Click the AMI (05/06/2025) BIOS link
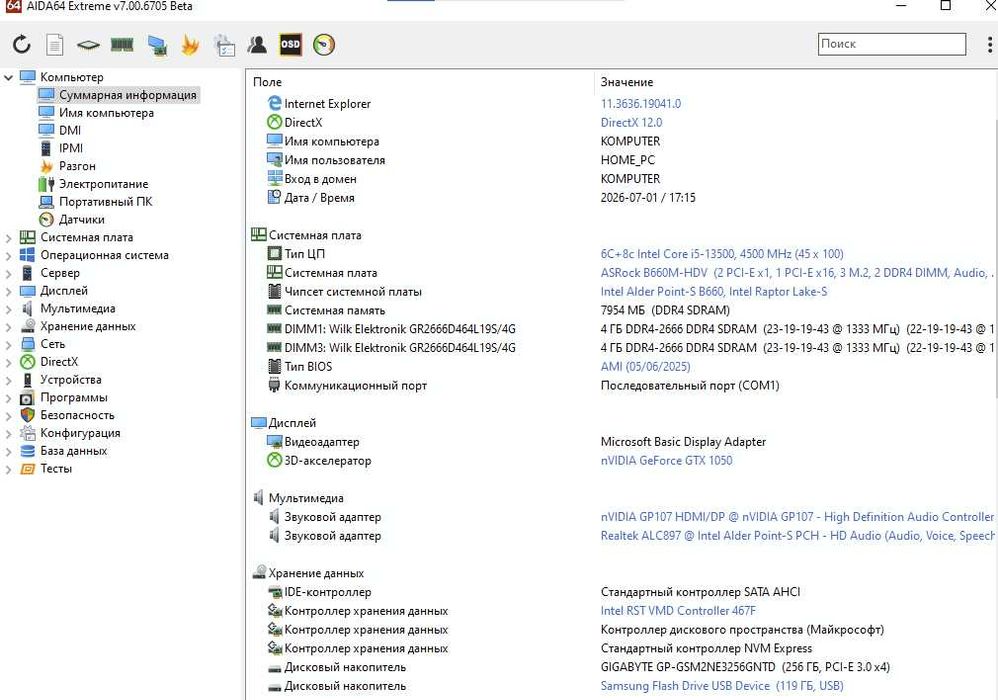998x700 pixels. tap(645, 367)
